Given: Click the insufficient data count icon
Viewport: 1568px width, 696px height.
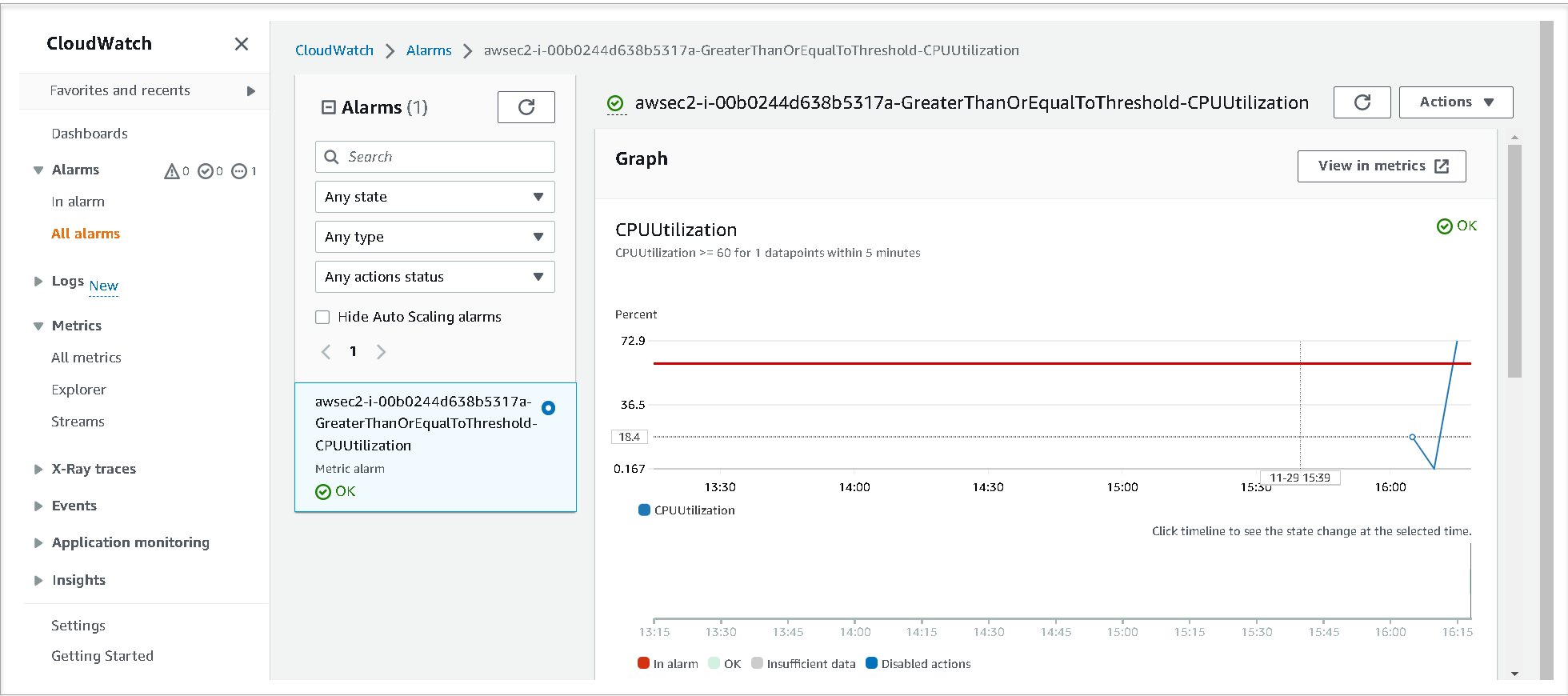Looking at the screenshot, I should [239, 171].
